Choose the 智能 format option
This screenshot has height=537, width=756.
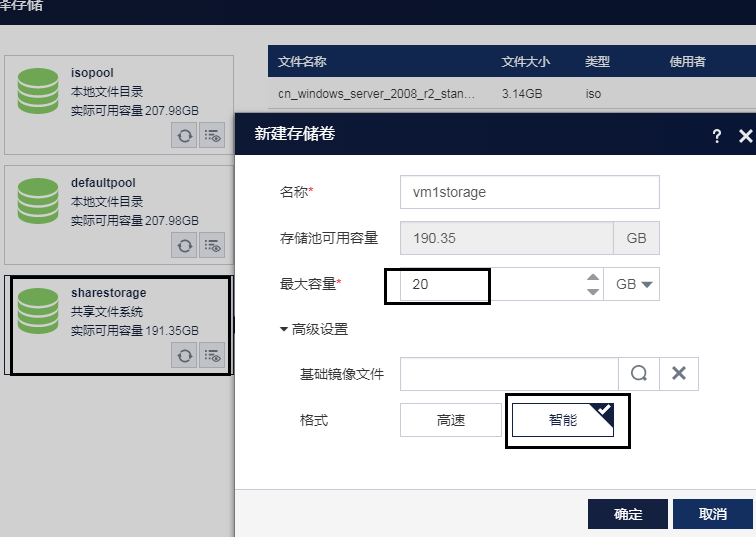click(563, 420)
